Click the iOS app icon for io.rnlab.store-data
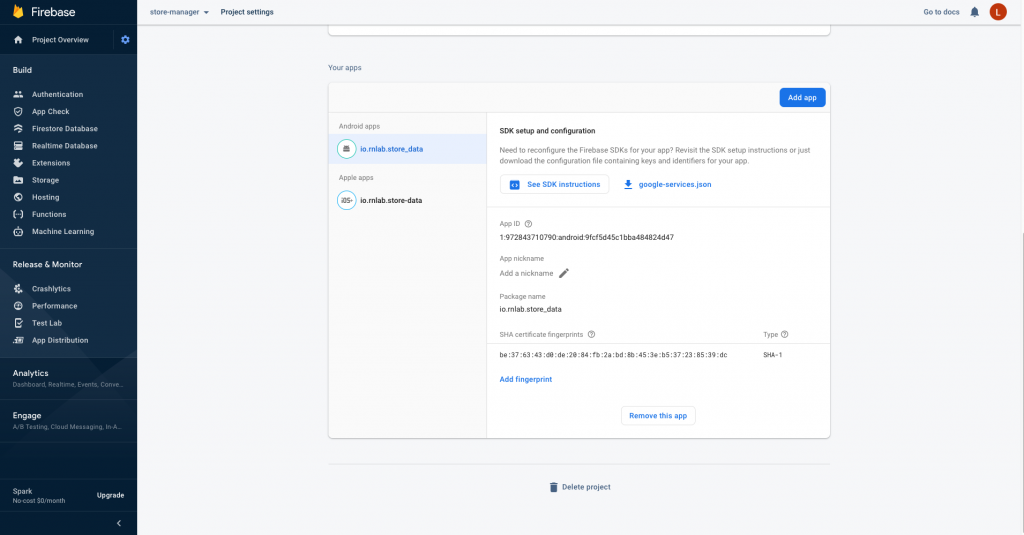The height and width of the screenshot is (535, 1024). [x=347, y=201]
